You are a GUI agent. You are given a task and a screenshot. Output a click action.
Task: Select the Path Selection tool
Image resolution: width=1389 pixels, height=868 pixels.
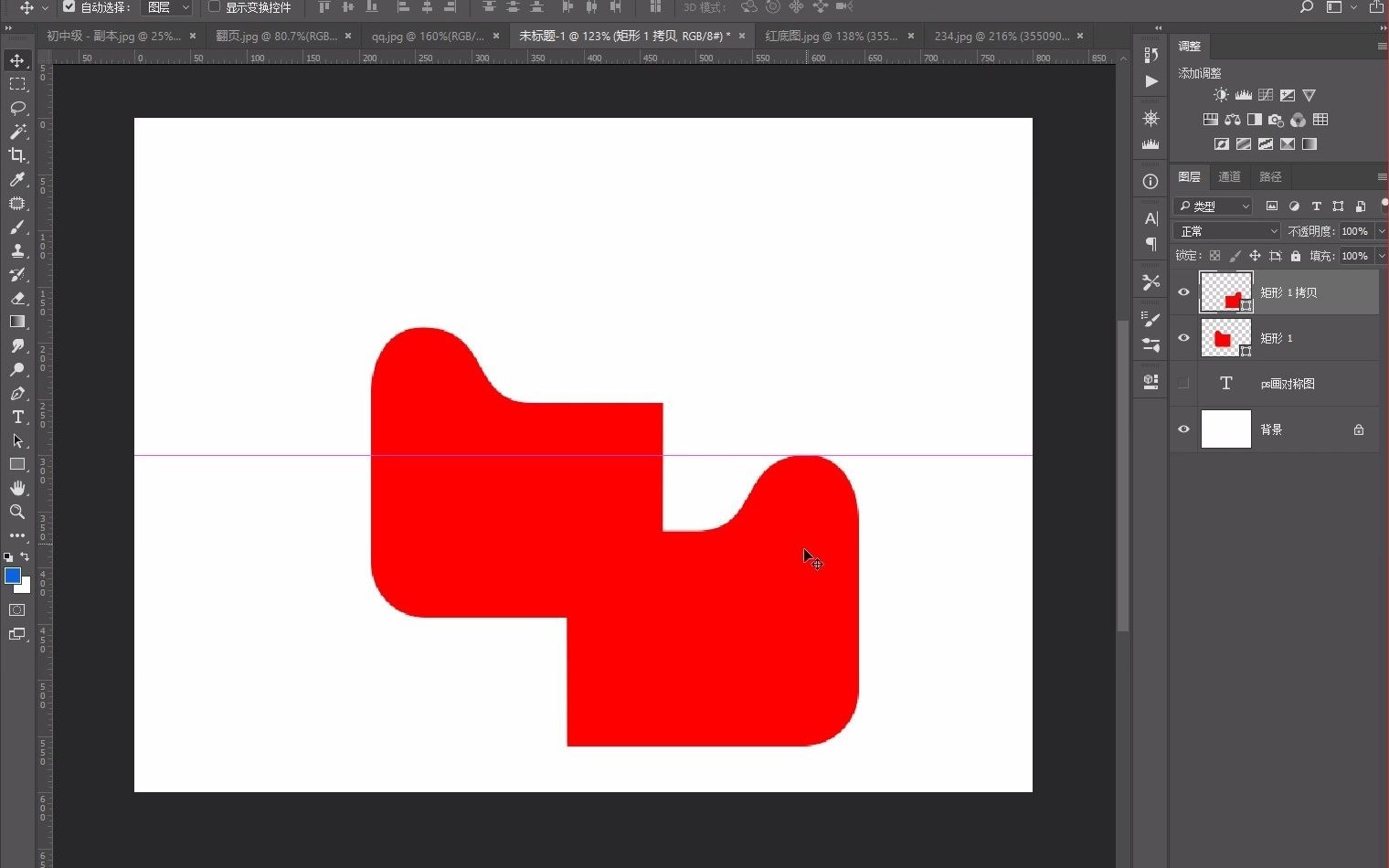pos(17,440)
